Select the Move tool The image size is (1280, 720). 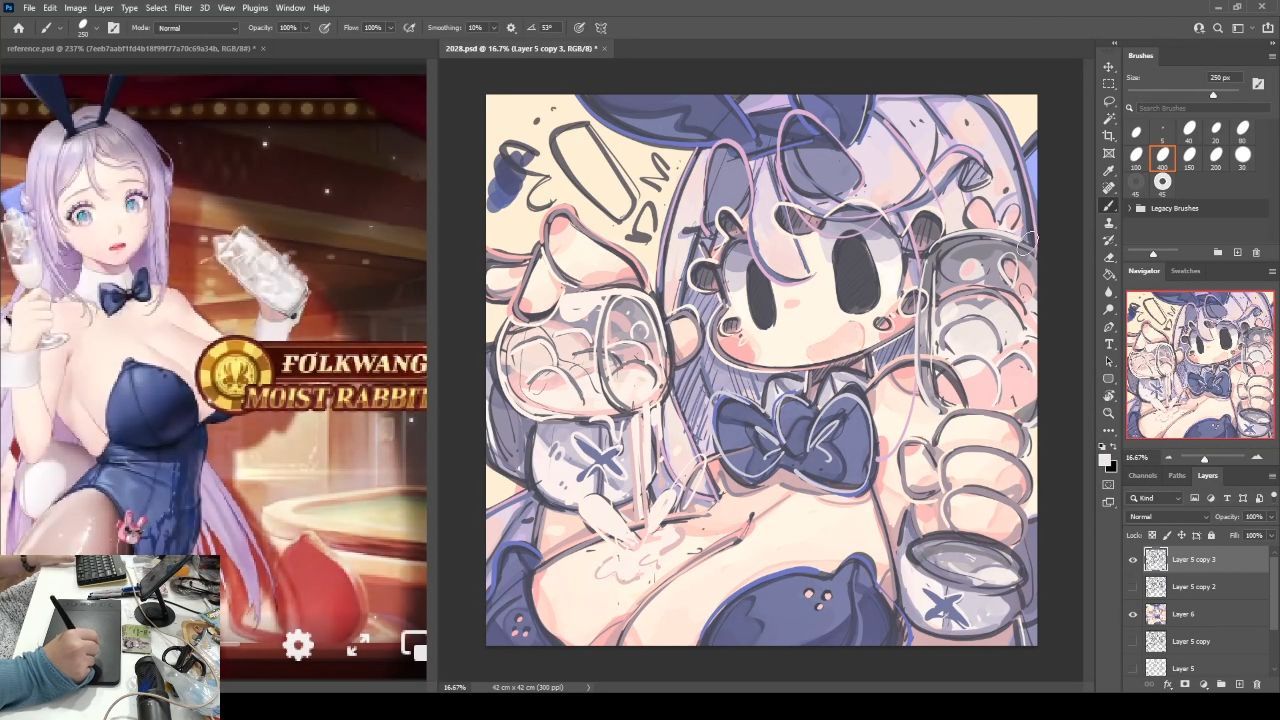pyautogui.click(x=1109, y=67)
